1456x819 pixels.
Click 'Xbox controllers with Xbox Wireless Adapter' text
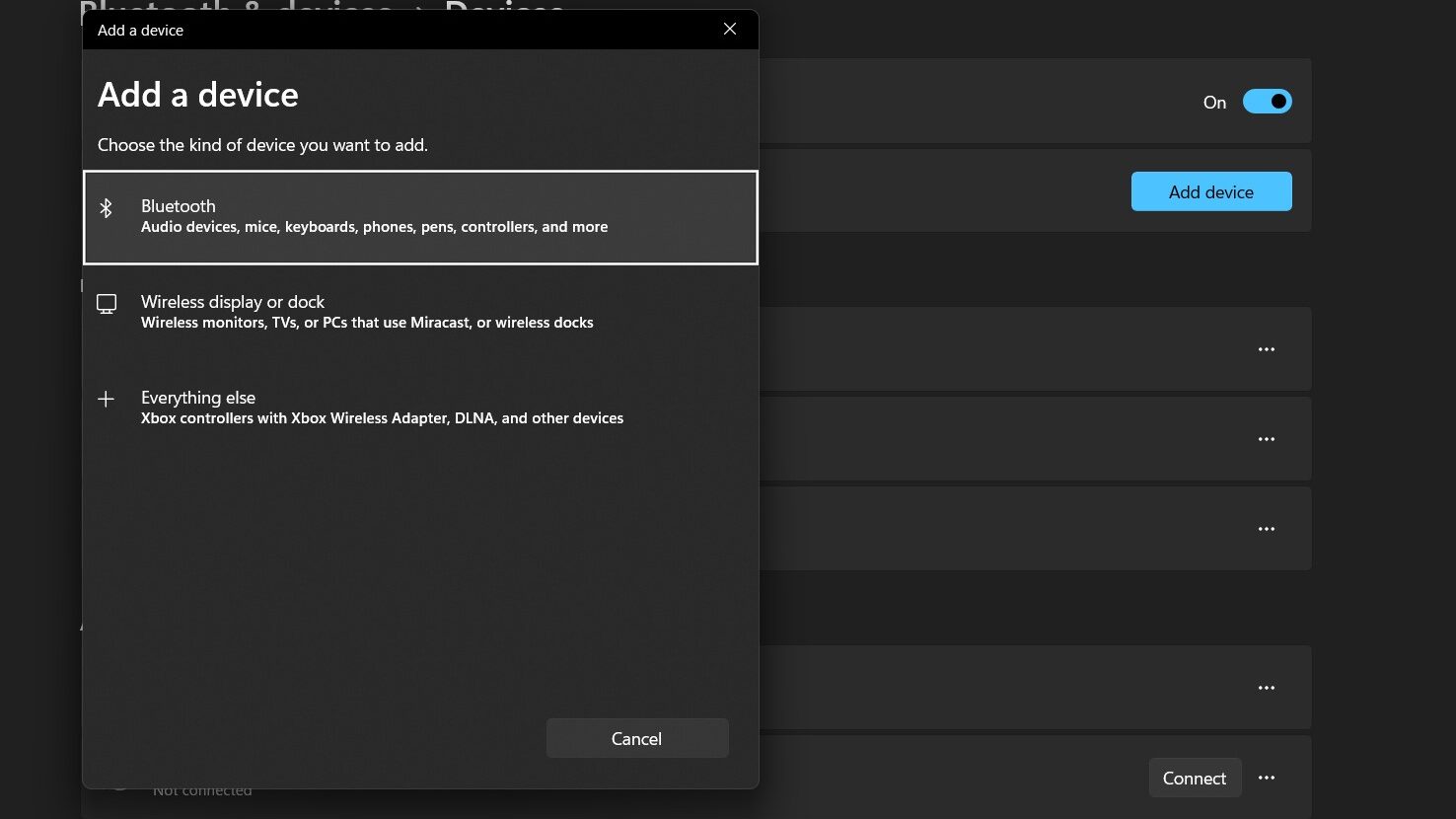382,418
